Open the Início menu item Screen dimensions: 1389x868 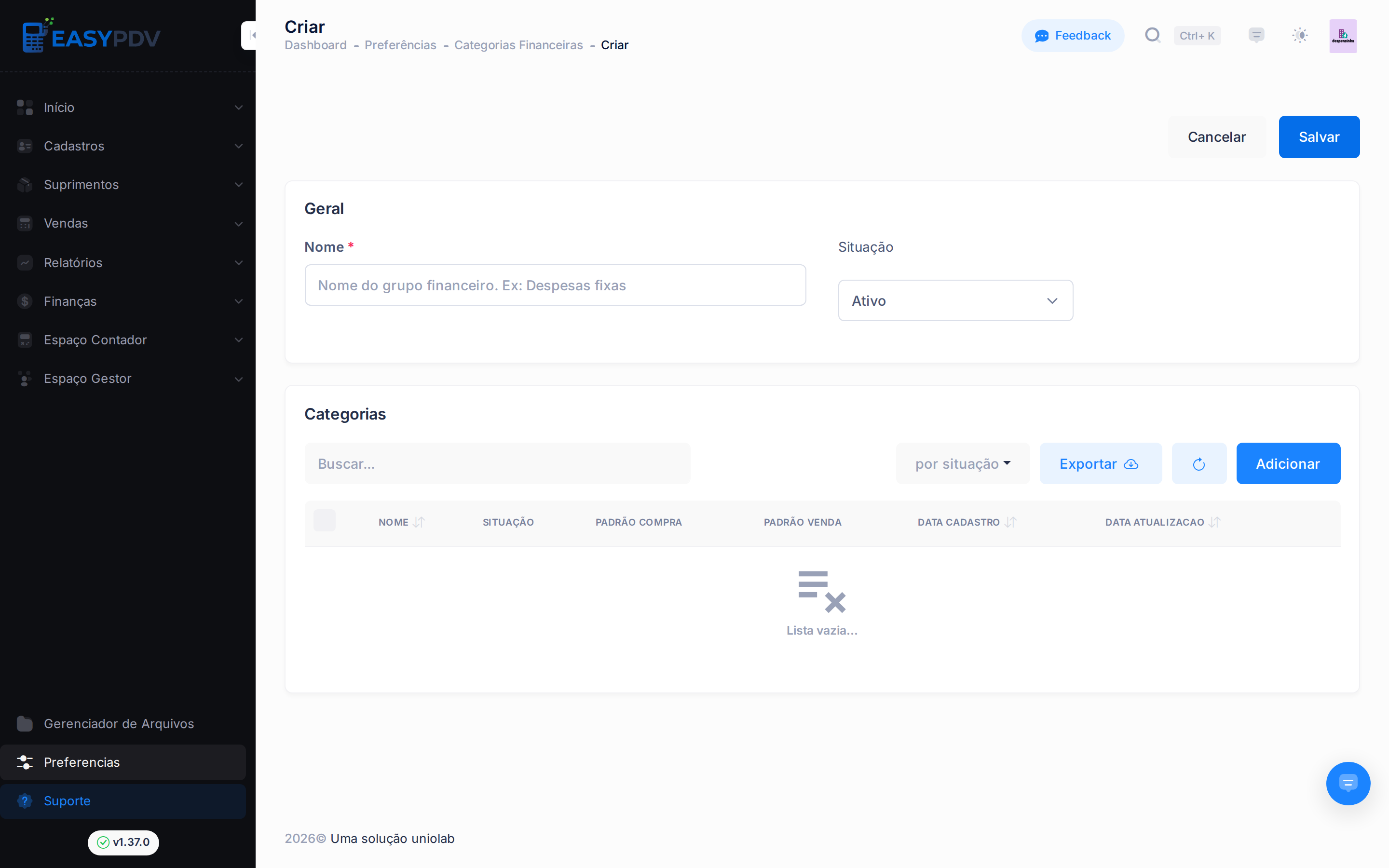coord(123,108)
